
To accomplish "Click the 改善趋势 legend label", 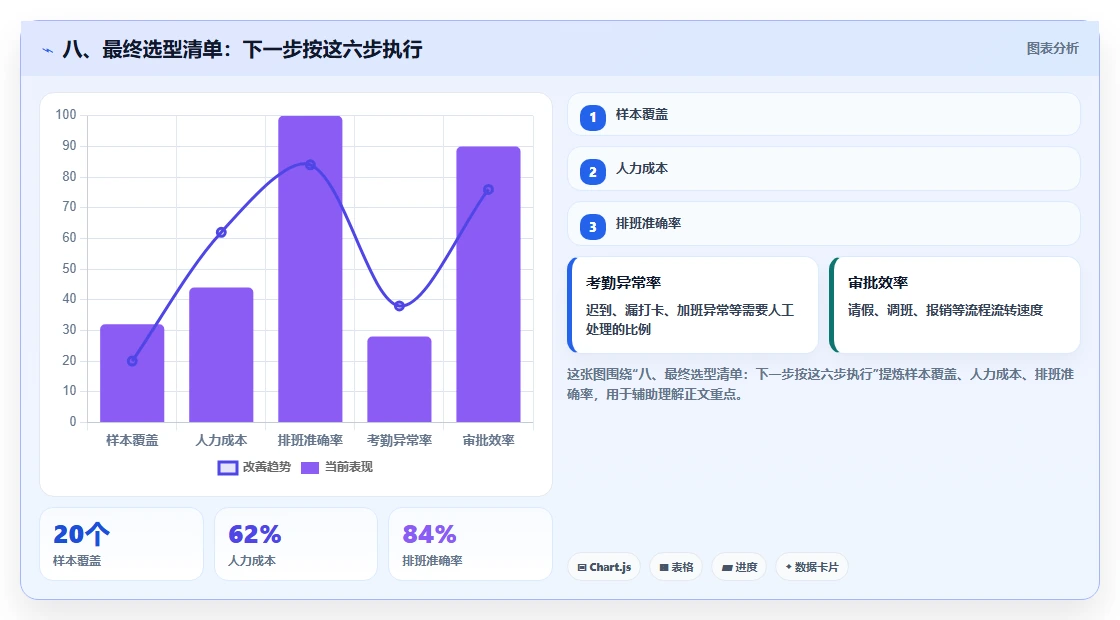I will tap(266, 467).
